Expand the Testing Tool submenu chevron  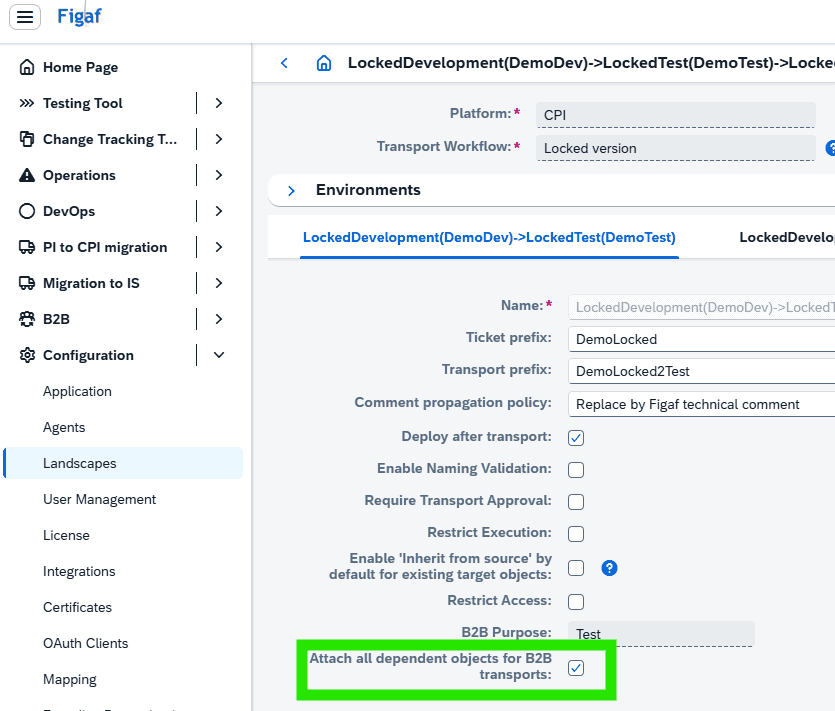pyautogui.click(x=218, y=103)
